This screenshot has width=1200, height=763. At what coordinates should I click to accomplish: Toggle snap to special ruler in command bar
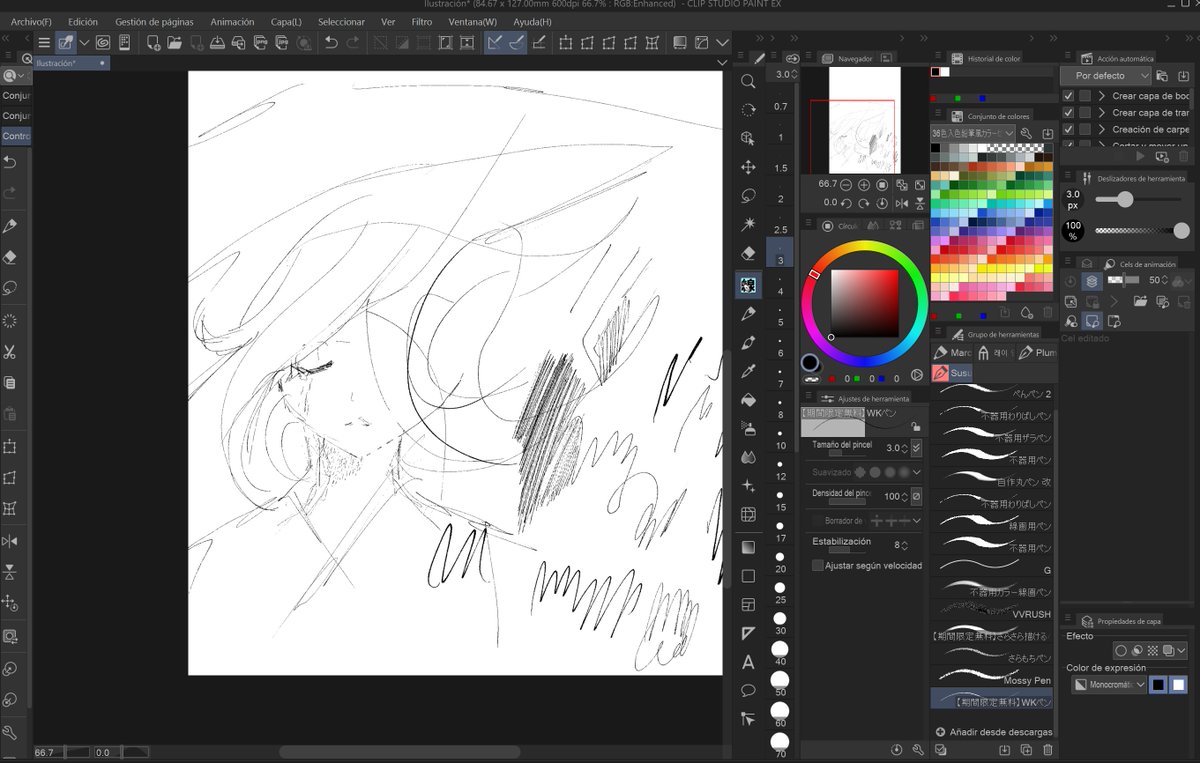point(516,42)
